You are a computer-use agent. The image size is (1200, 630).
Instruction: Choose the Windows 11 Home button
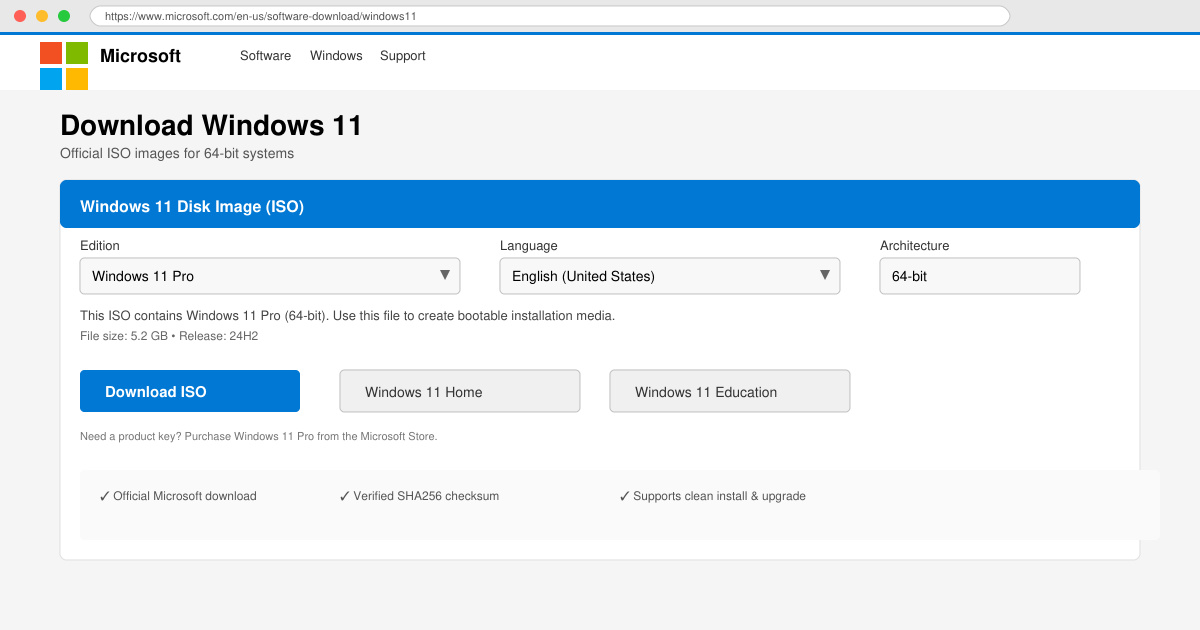click(460, 391)
